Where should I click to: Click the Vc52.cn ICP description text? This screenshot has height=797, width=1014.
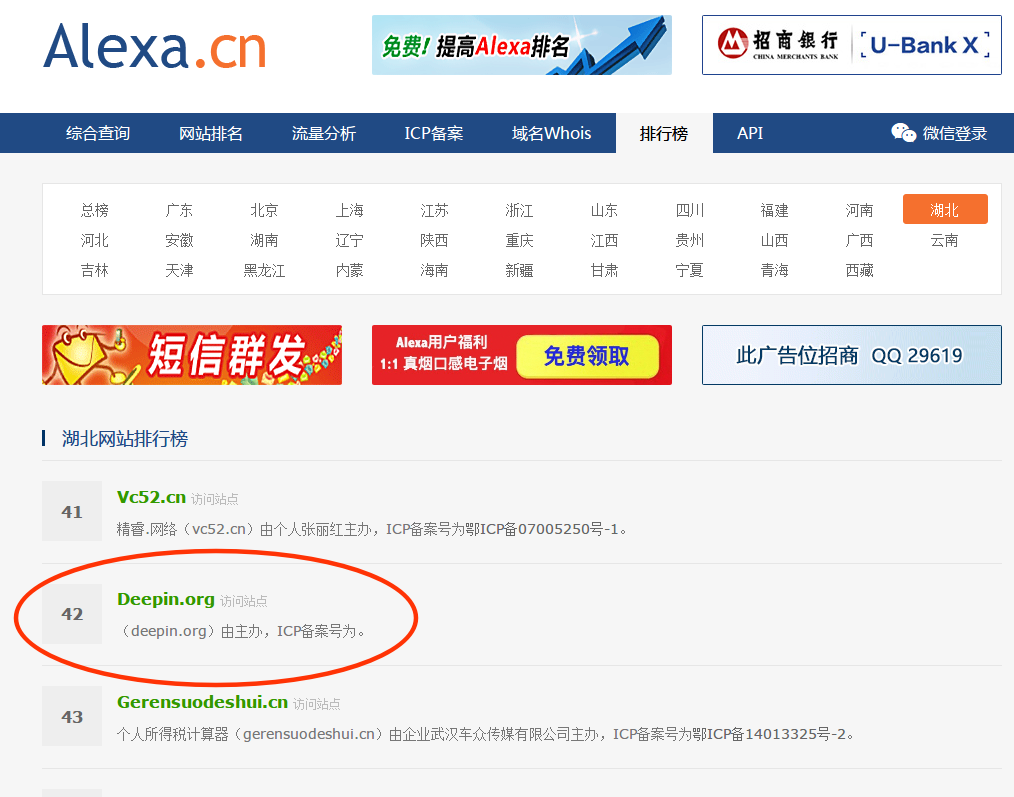point(372,529)
